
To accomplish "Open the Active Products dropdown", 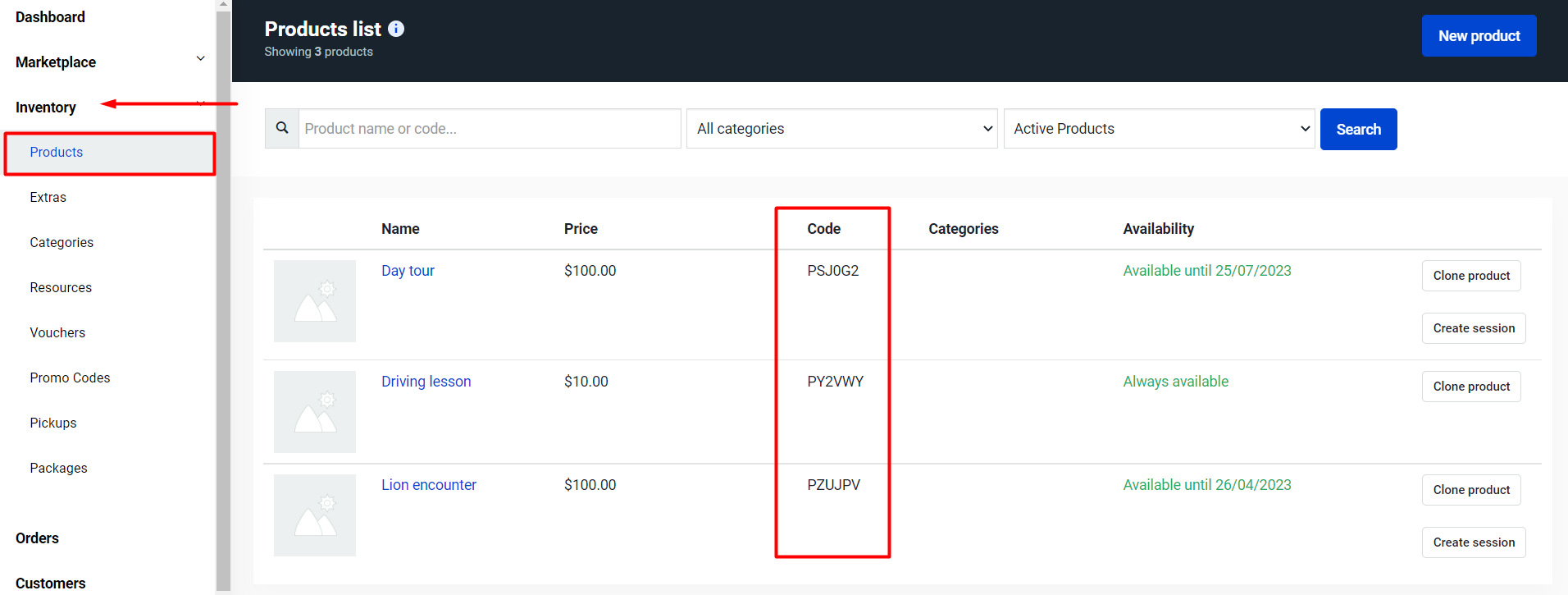I will tap(1160, 129).
